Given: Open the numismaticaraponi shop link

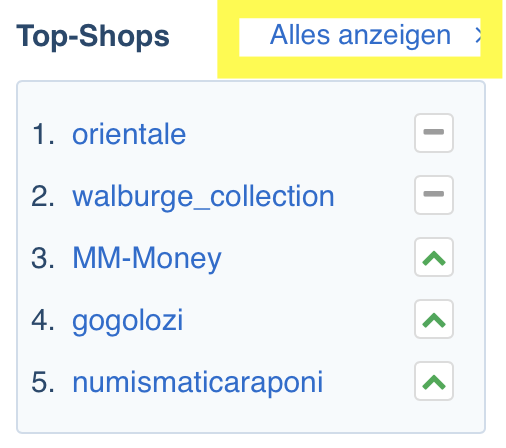Looking at the screenshot, I should click(x=198, y=382).
